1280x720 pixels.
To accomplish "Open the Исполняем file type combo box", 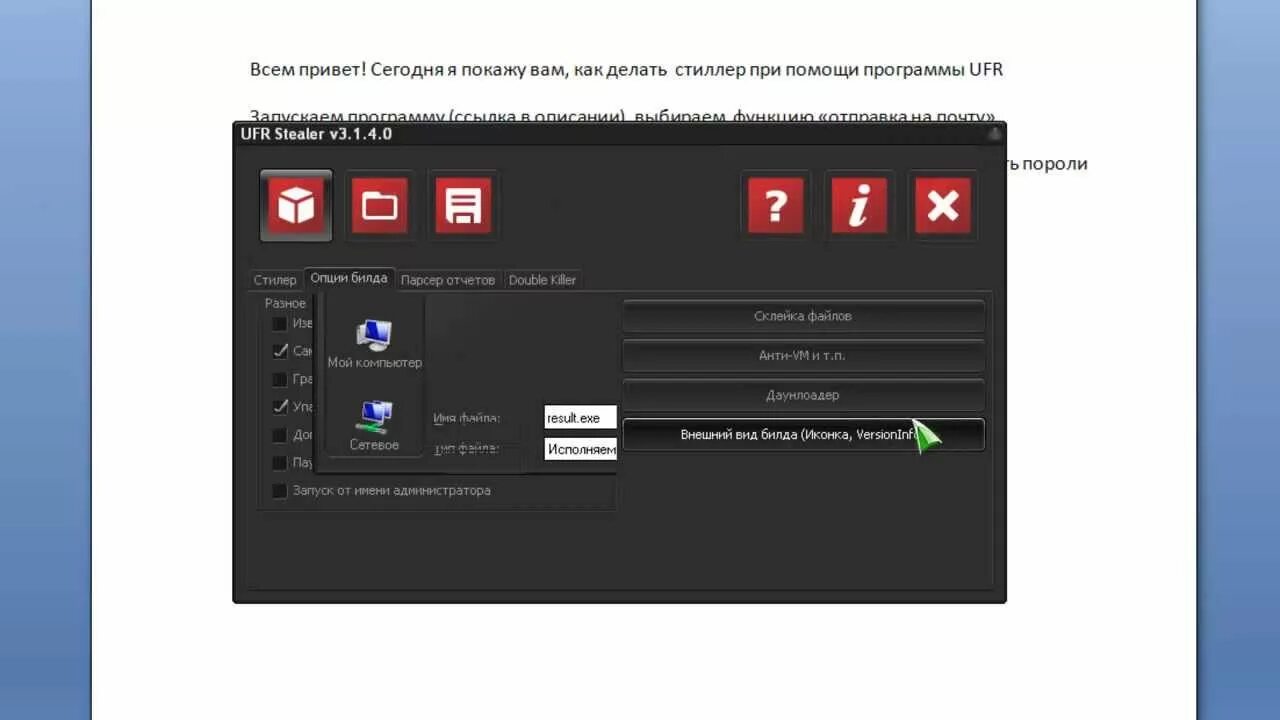I will (x=580, y=450).
